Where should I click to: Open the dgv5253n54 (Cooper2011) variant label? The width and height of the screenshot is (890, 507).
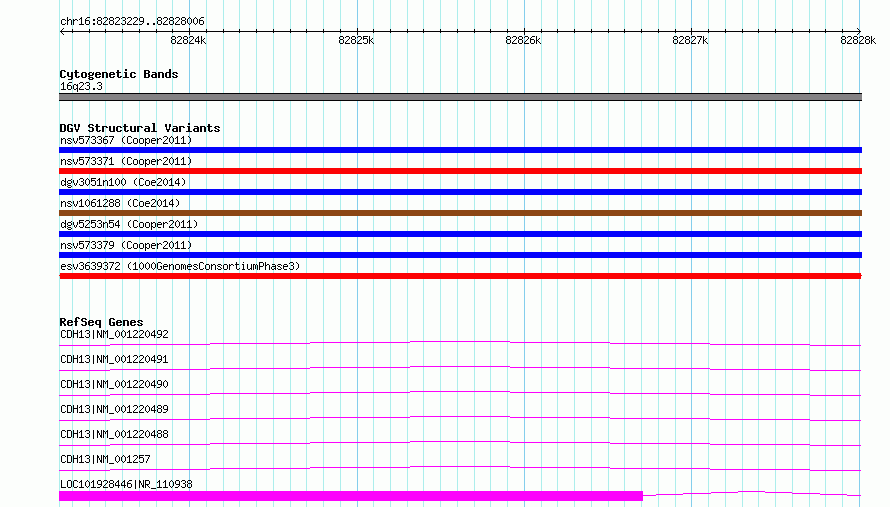click(129, 224)
